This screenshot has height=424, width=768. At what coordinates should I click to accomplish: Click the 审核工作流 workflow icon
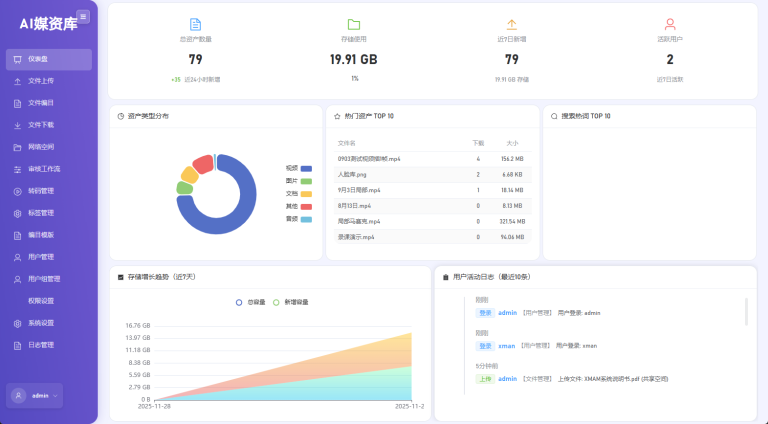18,169
